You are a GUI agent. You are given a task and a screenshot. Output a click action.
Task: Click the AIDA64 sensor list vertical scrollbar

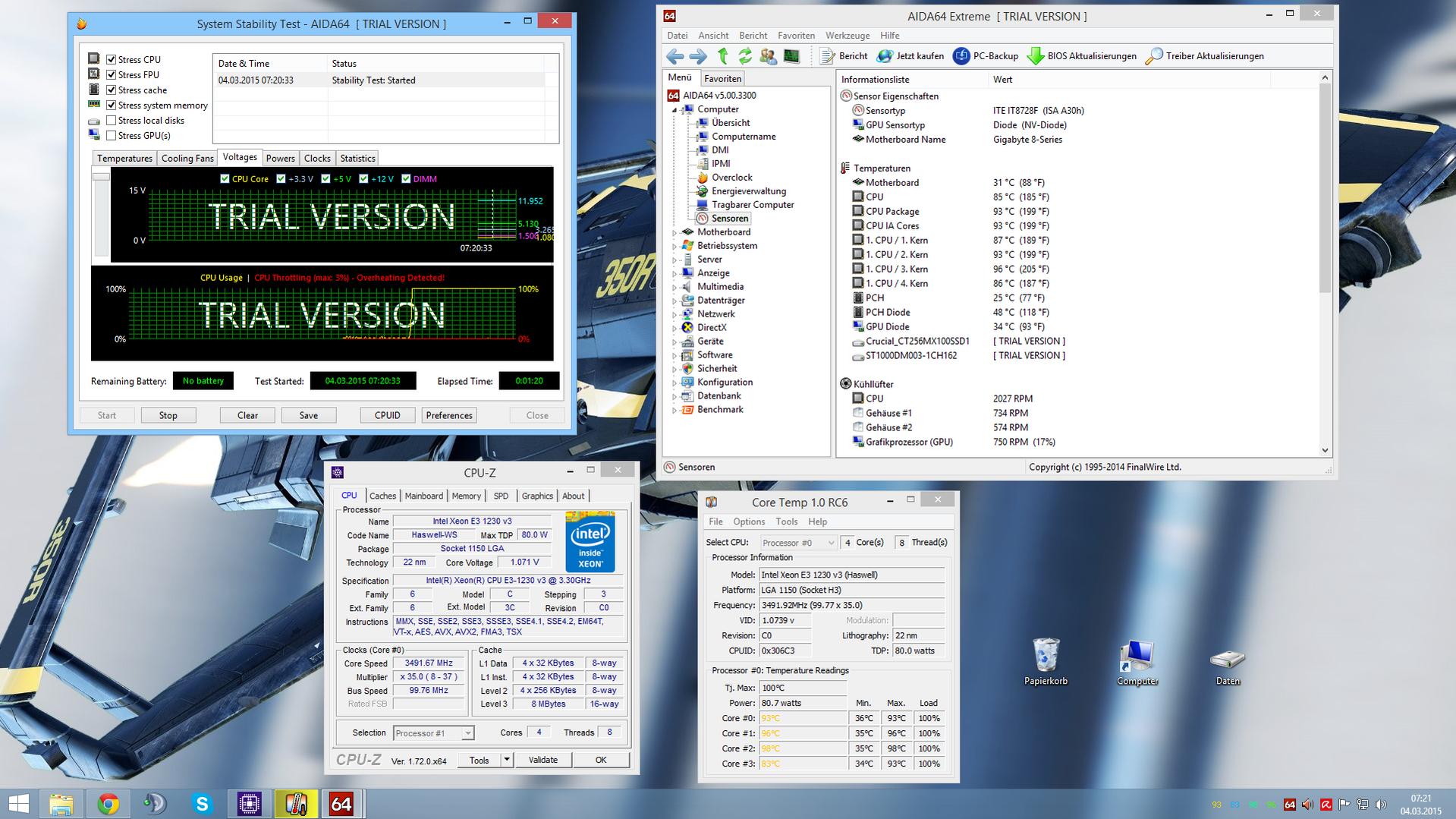(x=1325, y=263)
